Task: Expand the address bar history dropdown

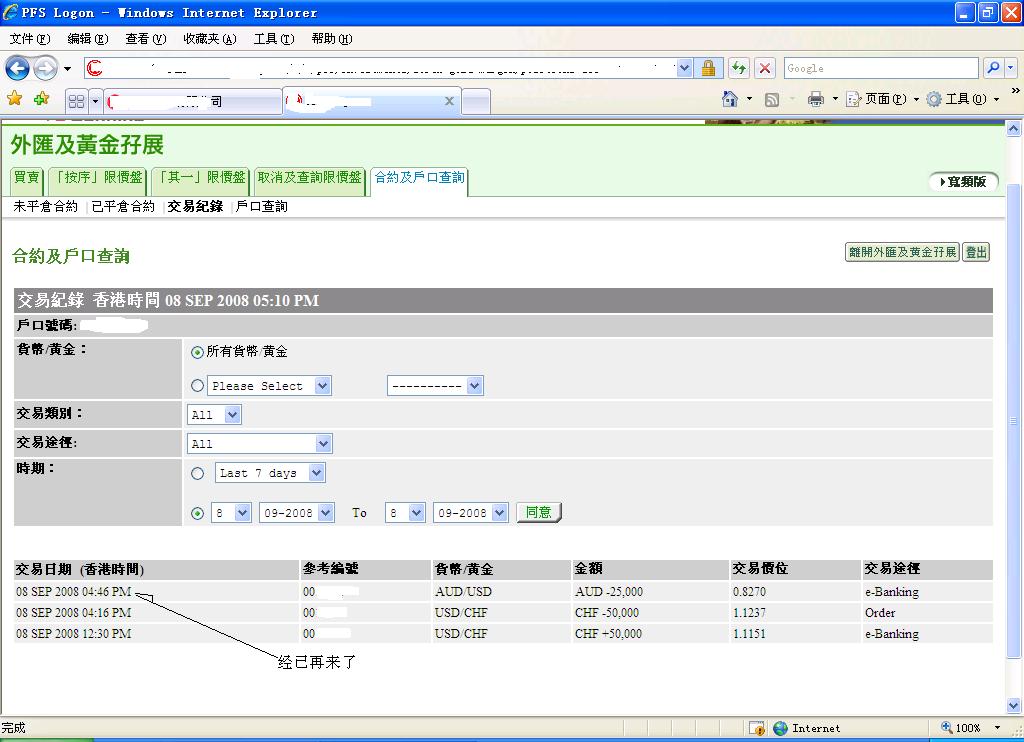Action: (x=684, y=68)
